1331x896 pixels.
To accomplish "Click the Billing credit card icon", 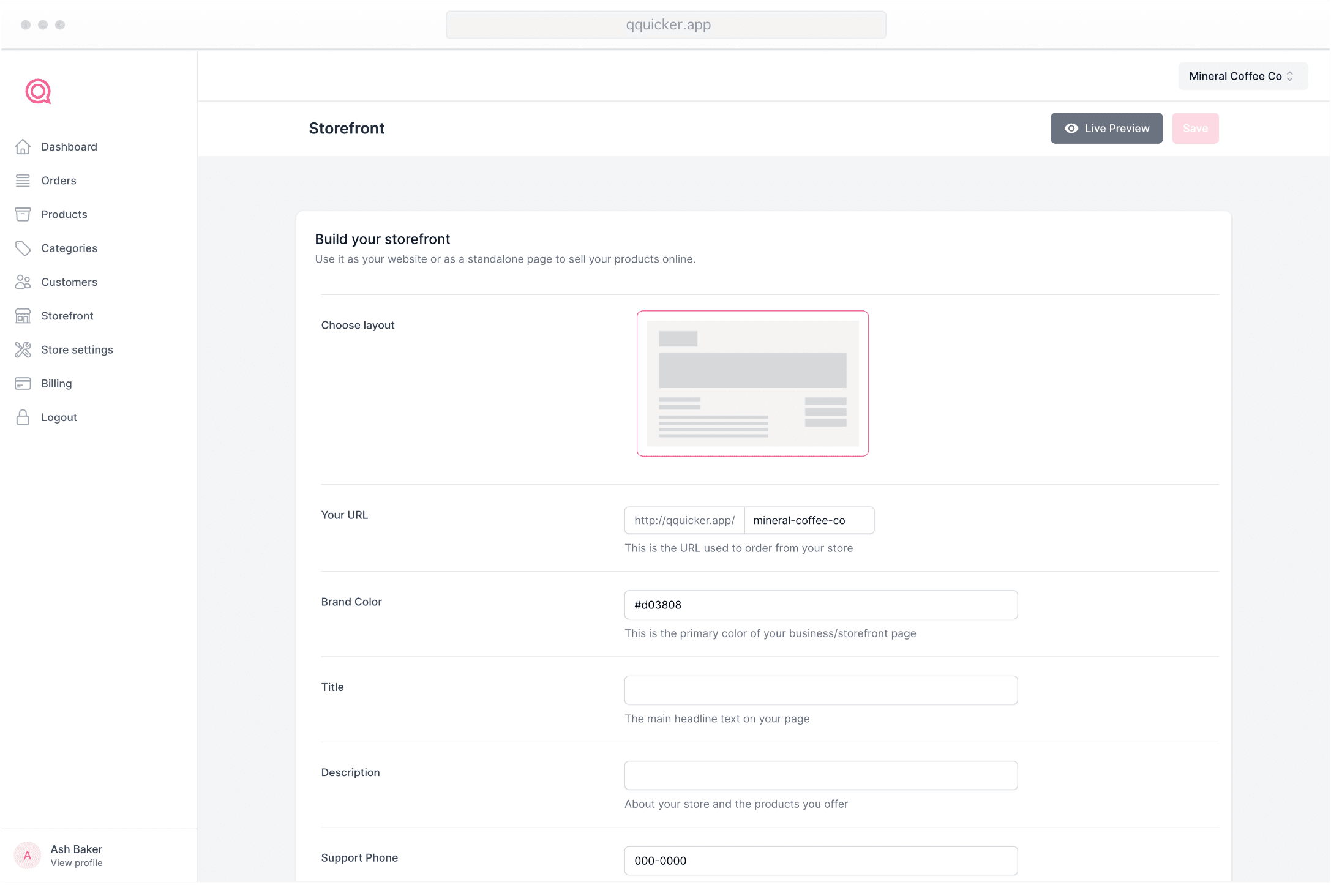I will tap(23, 384).
